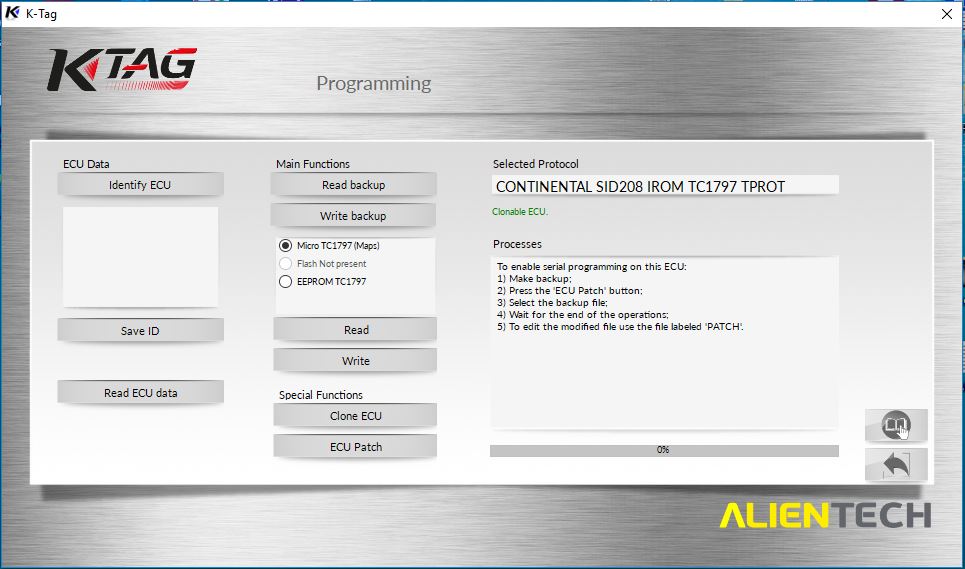Image resolution: width=965 pixels, height=569 pixels.
Task: Click the 'Selected Protocol' label
Action: pos(535,164)
